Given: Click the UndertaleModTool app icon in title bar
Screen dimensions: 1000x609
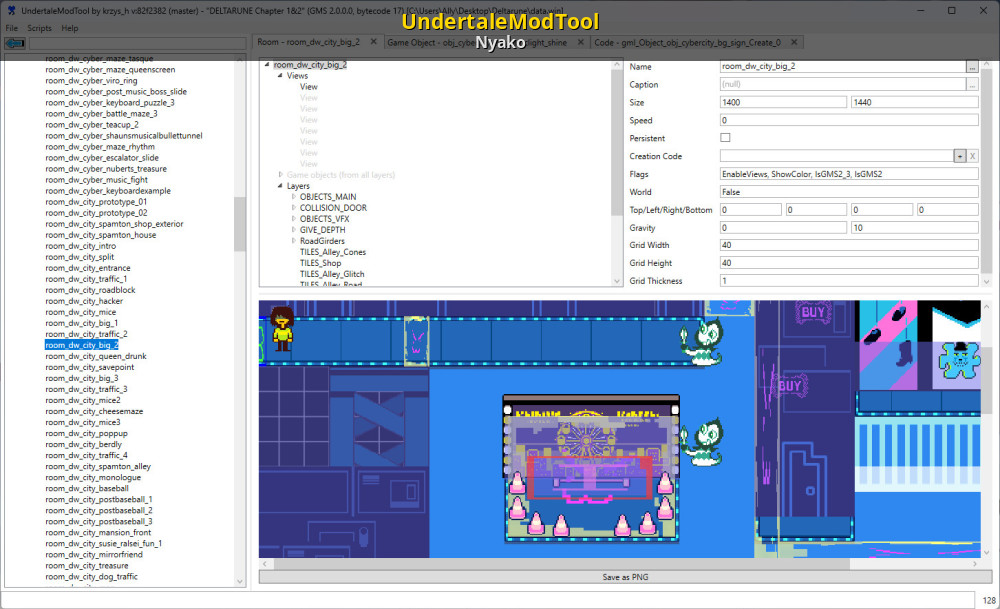Looking at the screenshot, I should click(11, 10).
